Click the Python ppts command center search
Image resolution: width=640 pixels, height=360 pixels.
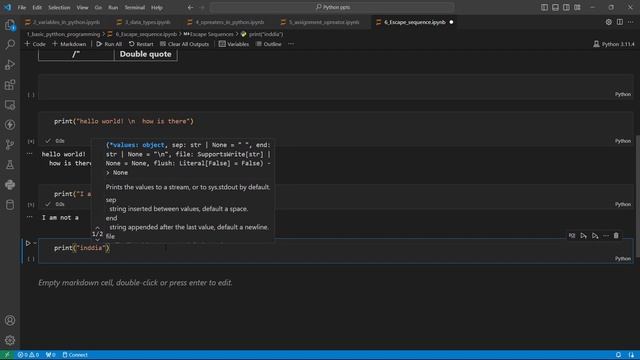click(332, 7)
